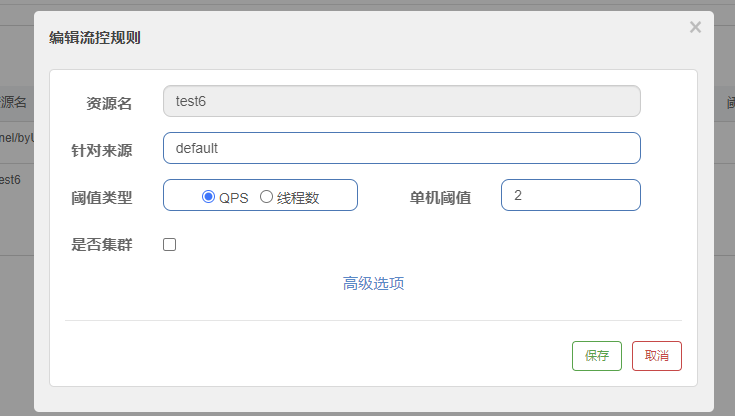Click the 针对来源 field label
Image resolution: width=735 pixels, height=416 pixels.
point(102,149)
